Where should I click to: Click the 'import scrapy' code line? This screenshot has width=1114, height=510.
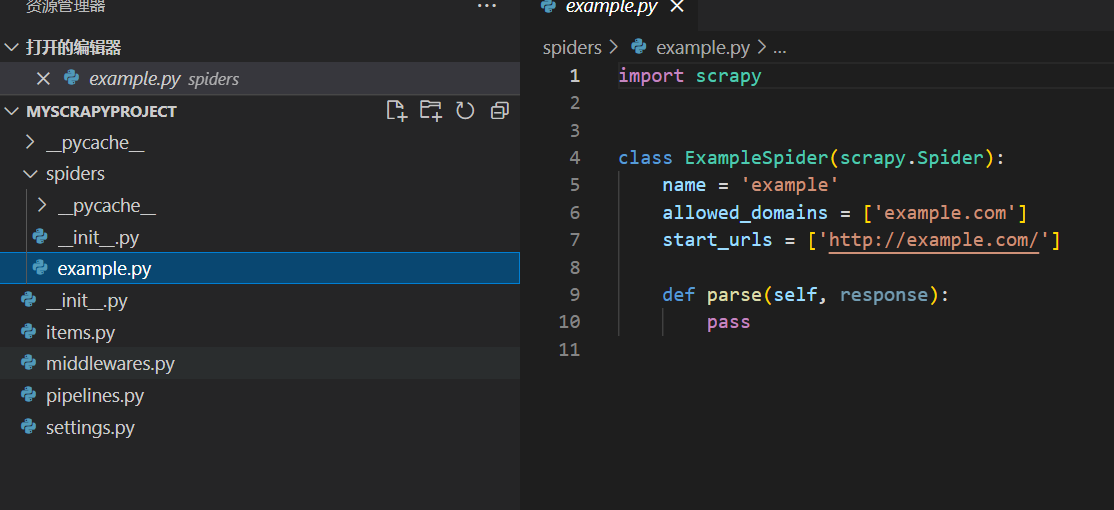690,76
